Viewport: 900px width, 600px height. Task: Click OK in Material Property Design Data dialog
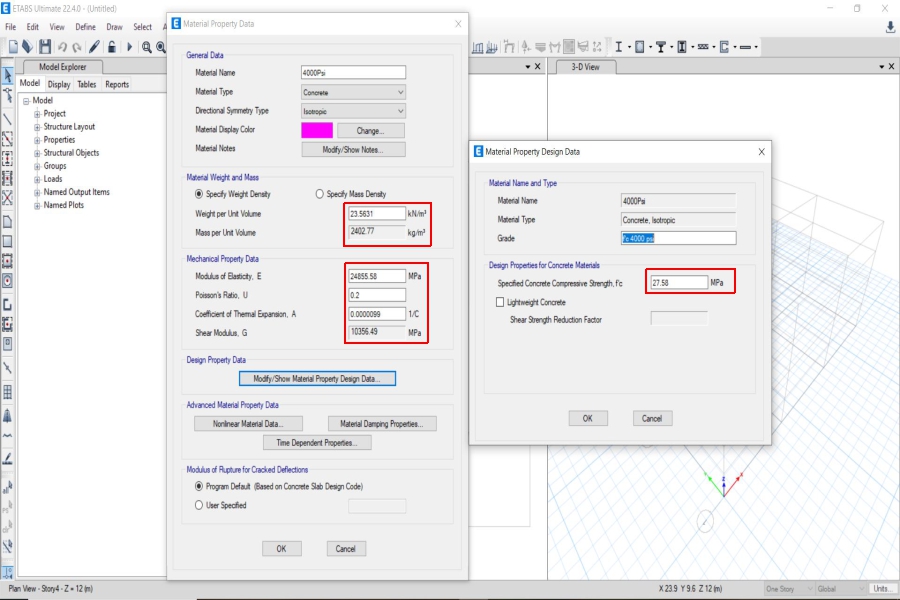tap(588, 419)
